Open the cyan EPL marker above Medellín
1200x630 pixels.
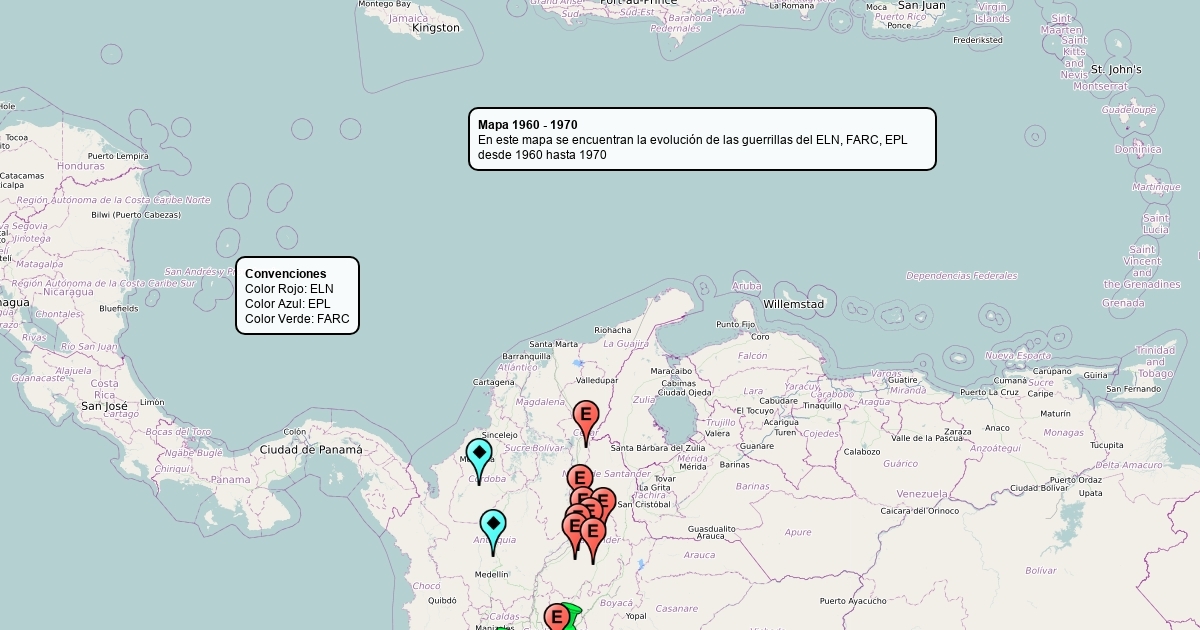492,527
